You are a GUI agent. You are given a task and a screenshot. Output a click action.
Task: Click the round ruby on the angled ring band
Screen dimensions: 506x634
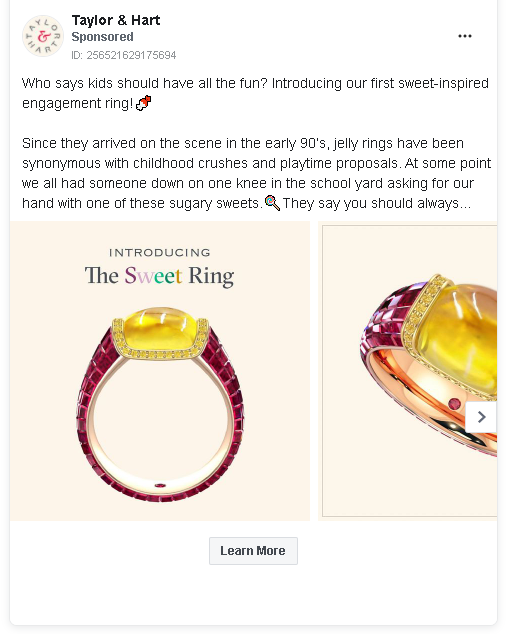coord(455,404)
